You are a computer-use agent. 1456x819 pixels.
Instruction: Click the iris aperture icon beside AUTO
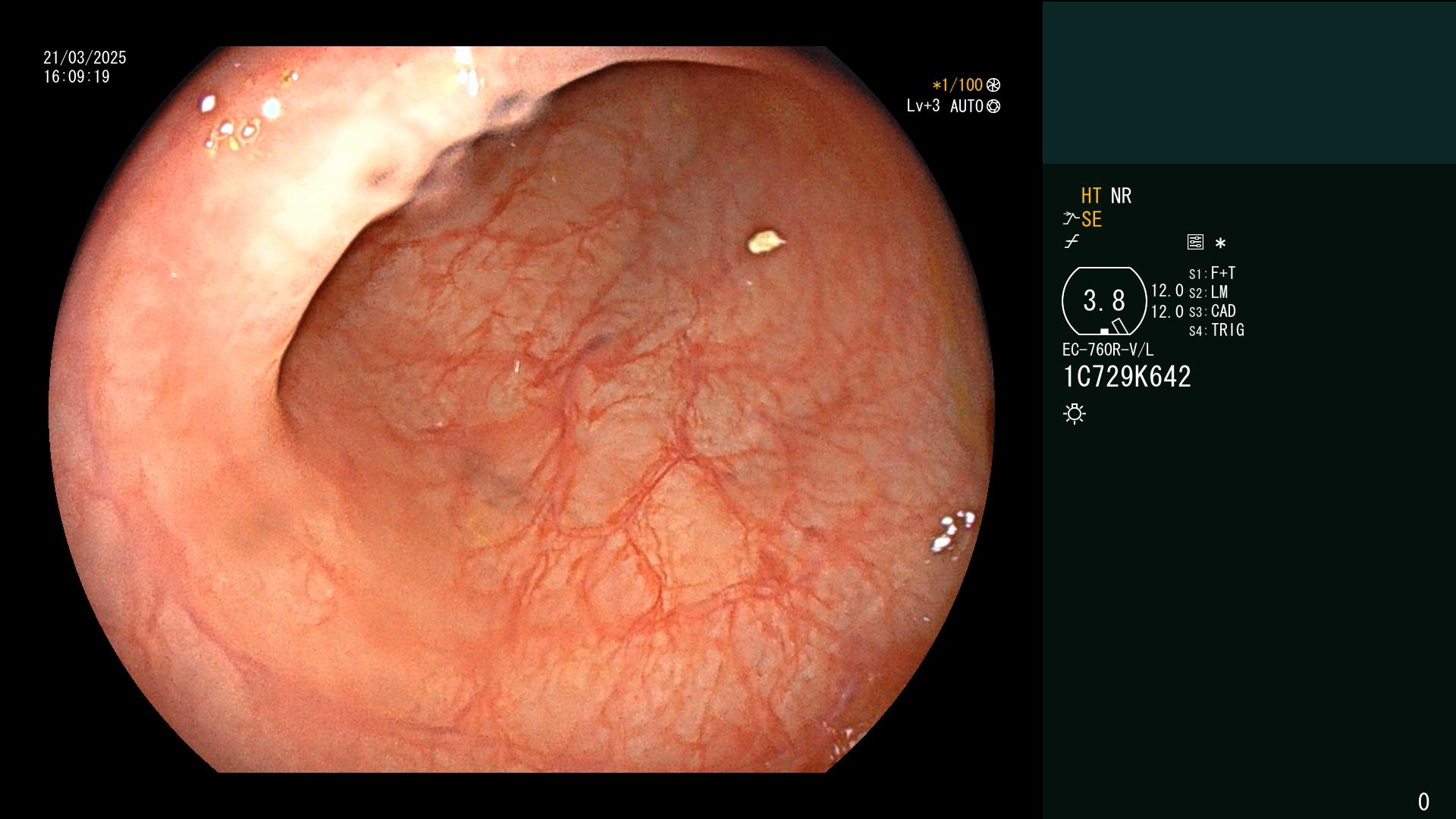[993, 107]
